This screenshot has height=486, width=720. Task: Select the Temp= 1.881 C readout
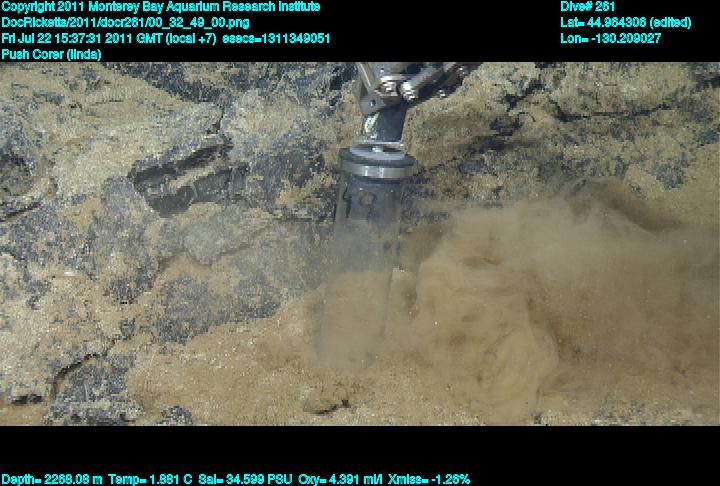click(150, 479)
